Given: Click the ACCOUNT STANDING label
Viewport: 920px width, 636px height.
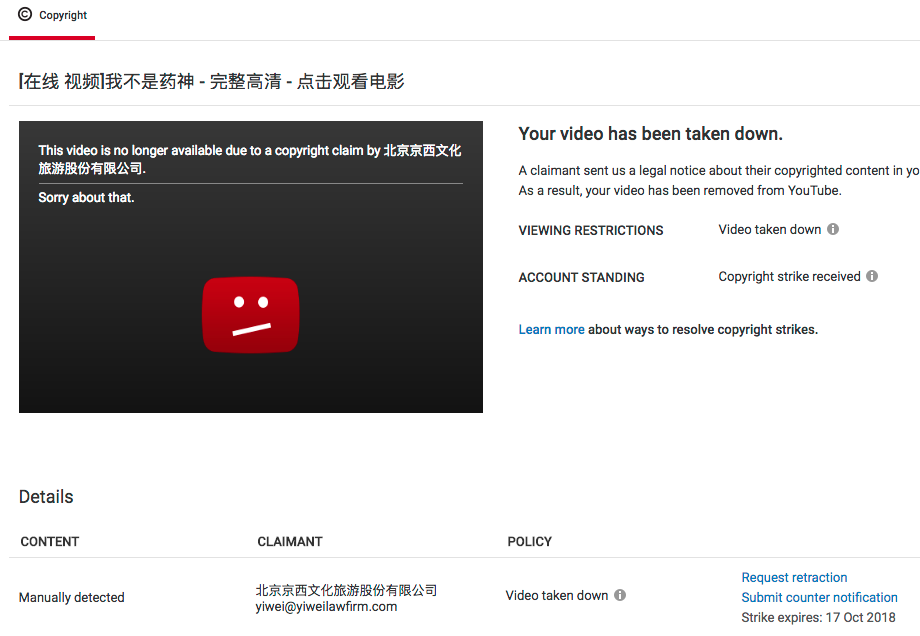Looking at the screenshot, I should [581, 277].
